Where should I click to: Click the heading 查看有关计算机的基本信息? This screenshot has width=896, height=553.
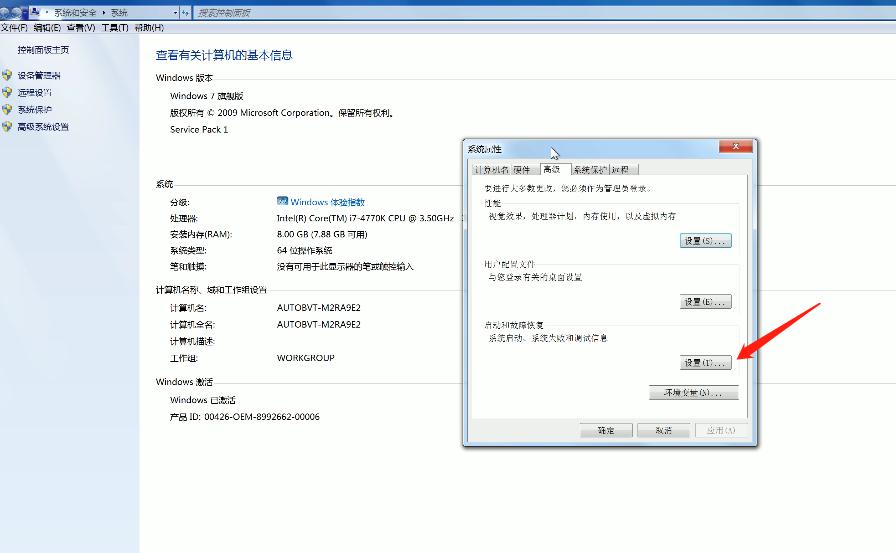(224, 55)
